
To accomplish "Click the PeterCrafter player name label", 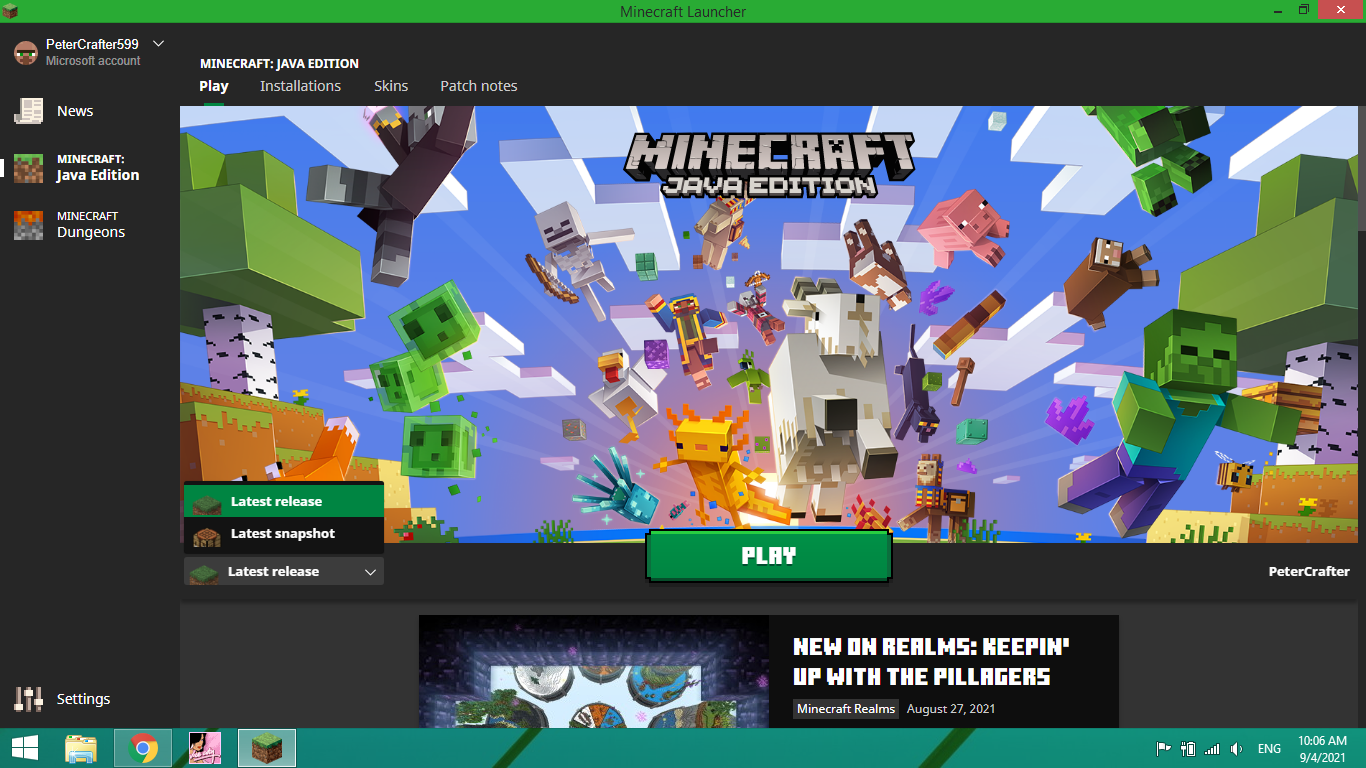I will [x=1309, y=572].
